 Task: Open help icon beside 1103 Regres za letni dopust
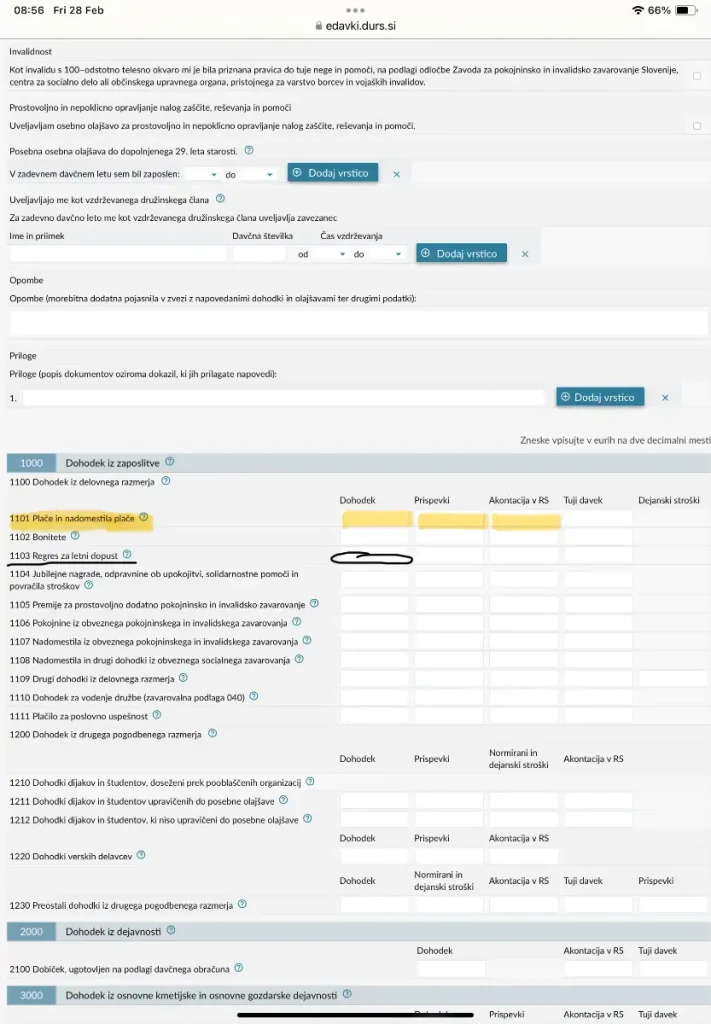127,554
